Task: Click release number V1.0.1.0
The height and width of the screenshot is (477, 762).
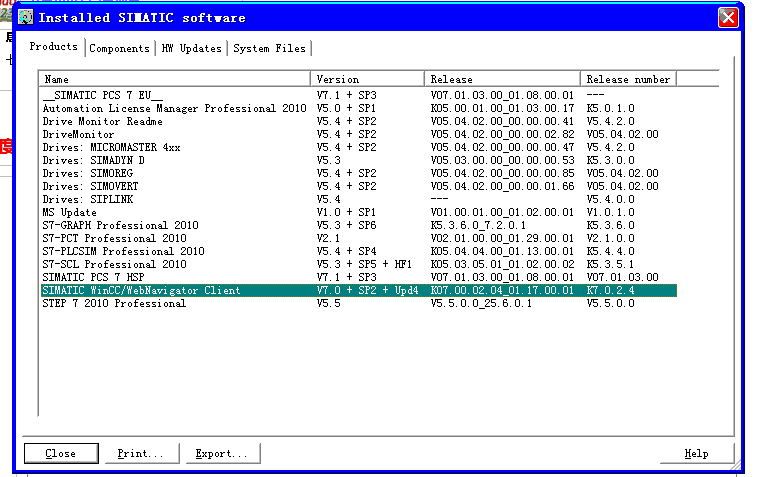Action: (x=610, y=212)
